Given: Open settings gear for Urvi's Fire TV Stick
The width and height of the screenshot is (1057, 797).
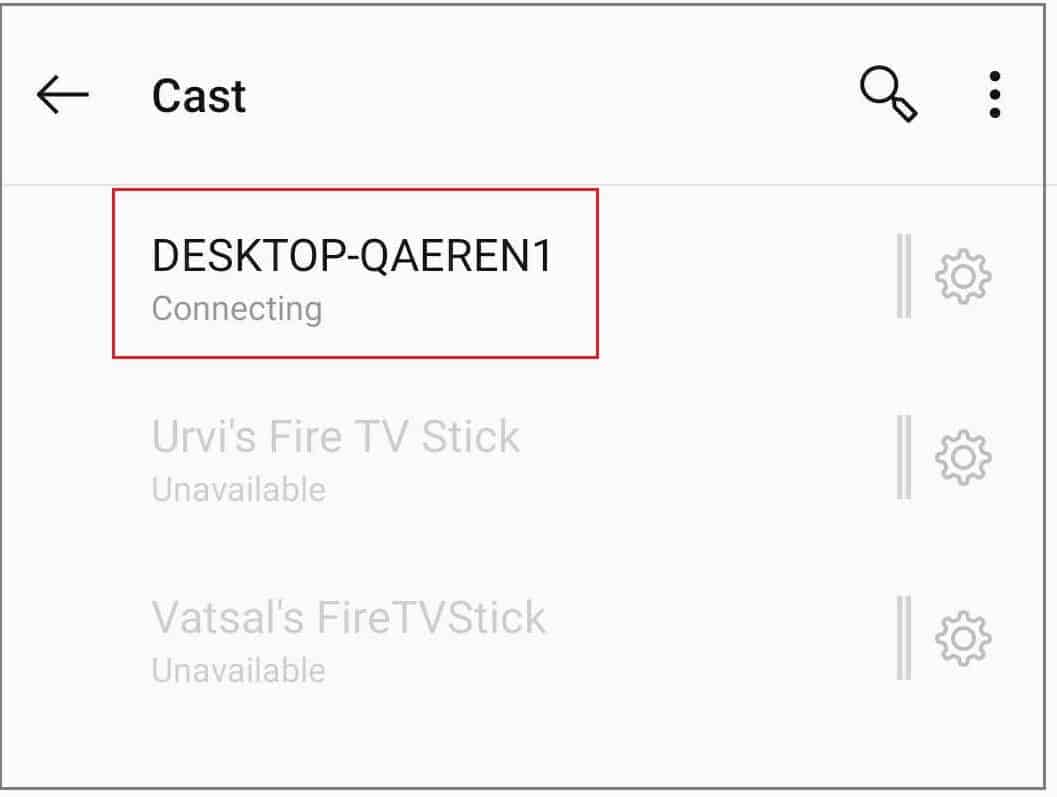Looking at the screenshot, I should [x=963, y=457].
